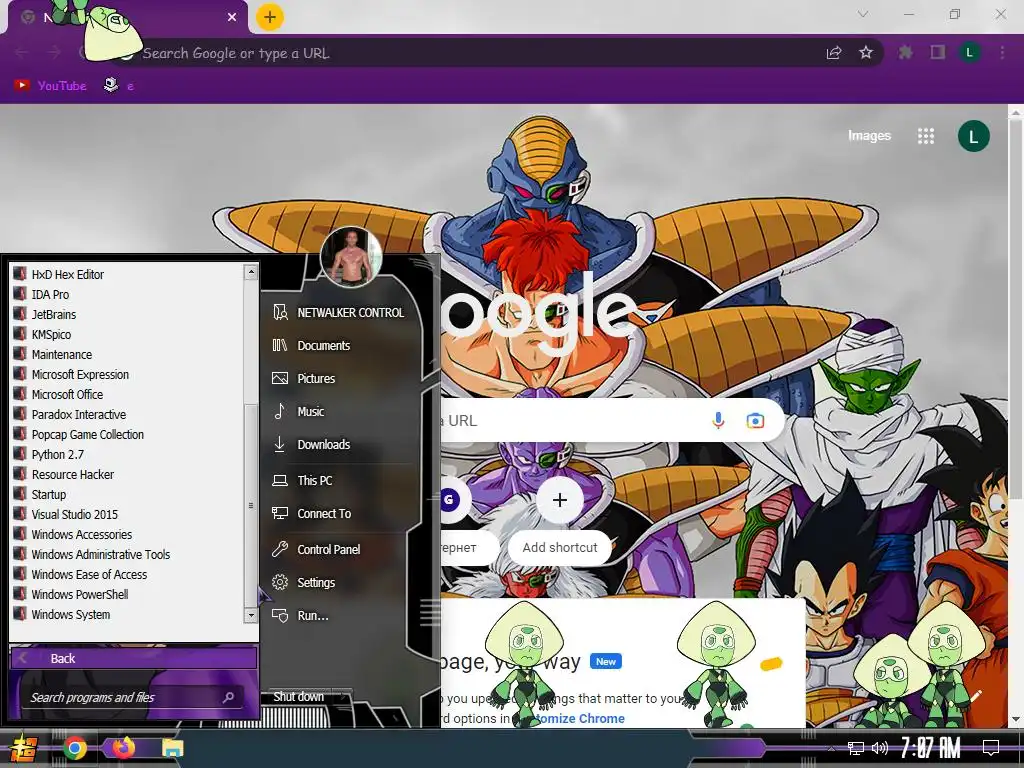The height and width of the screenshot is (768, 1024).
Task: Open the Google apps grid
Action: pyautogui.click(x=925, y=136)
